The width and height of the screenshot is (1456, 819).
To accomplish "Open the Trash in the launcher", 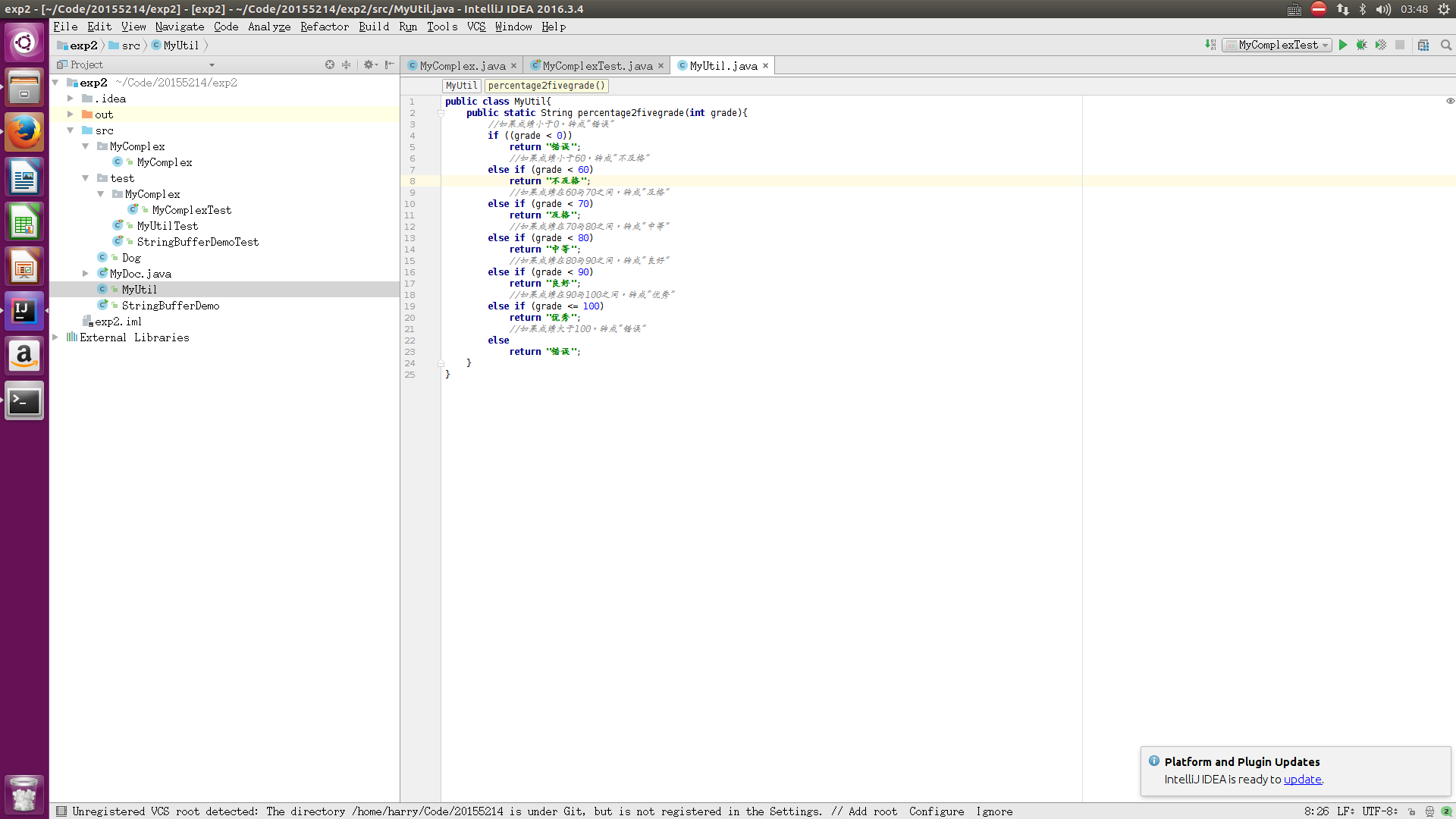I will tap(24, 794).
